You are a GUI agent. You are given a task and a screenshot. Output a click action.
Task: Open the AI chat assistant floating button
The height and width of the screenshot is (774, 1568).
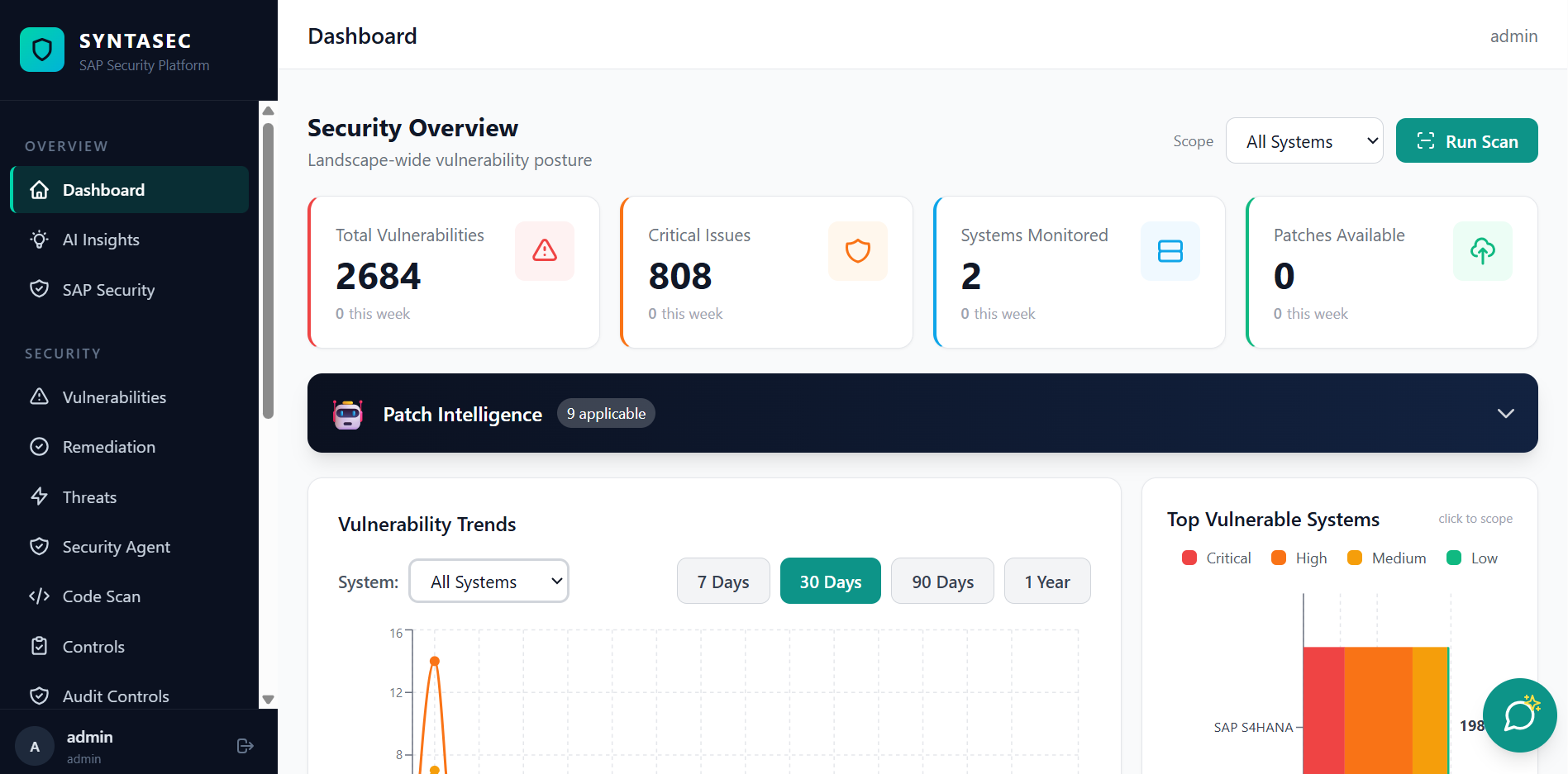pos(1519,715)
